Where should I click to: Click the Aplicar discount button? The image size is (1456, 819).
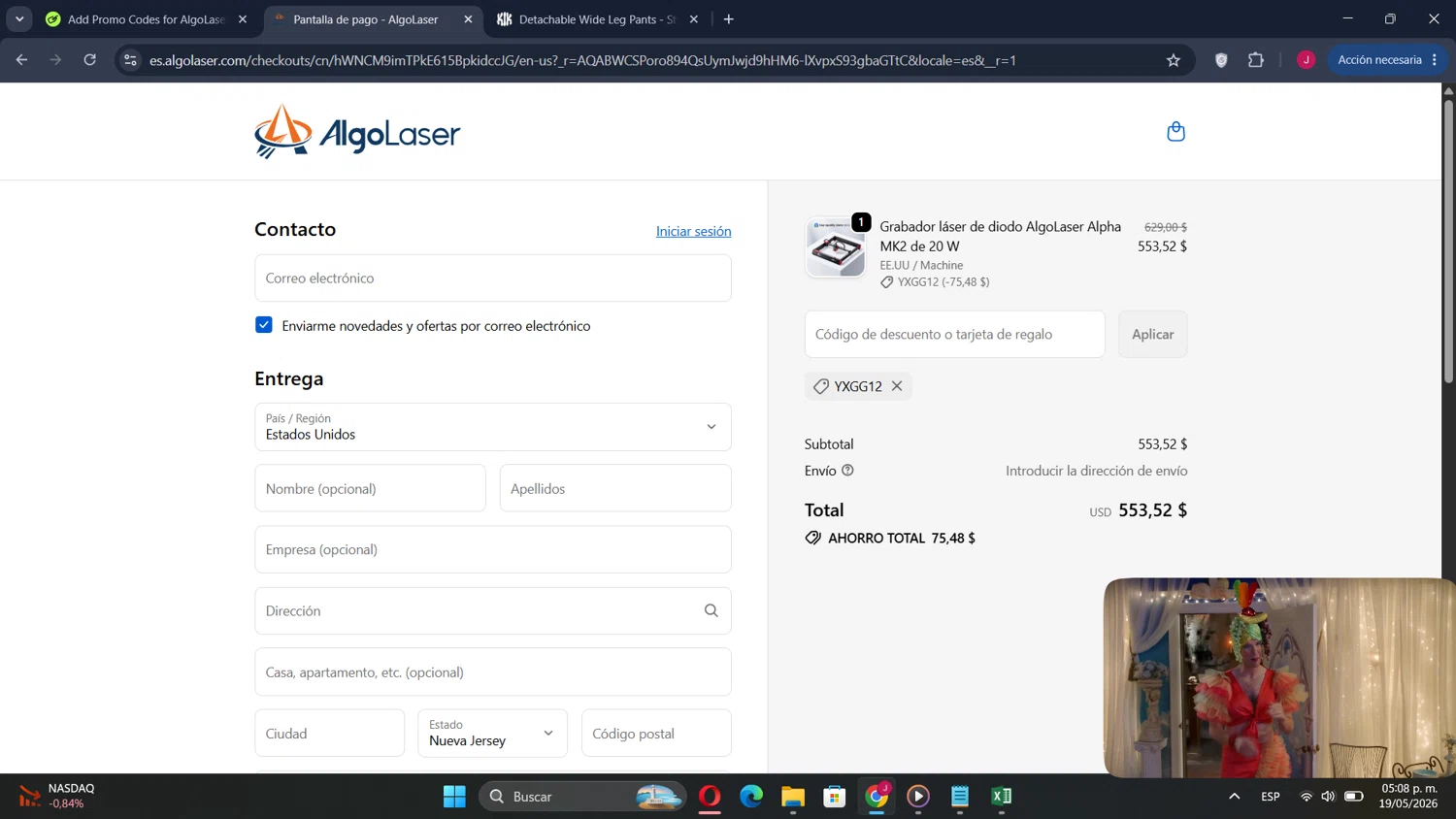click(x=1152, y=334)
